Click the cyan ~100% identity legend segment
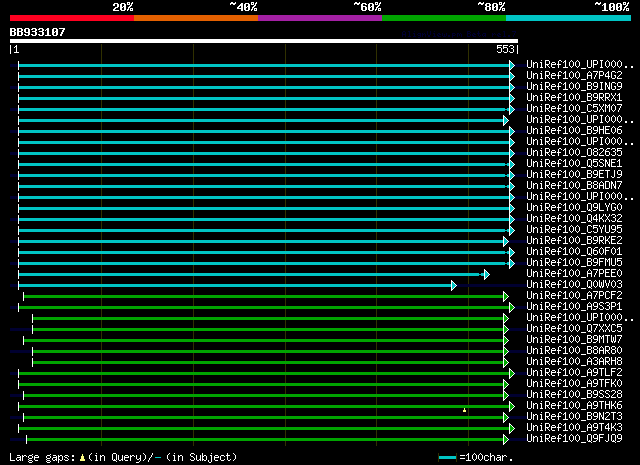Screen dimensions: 640x465 point(568,18)
